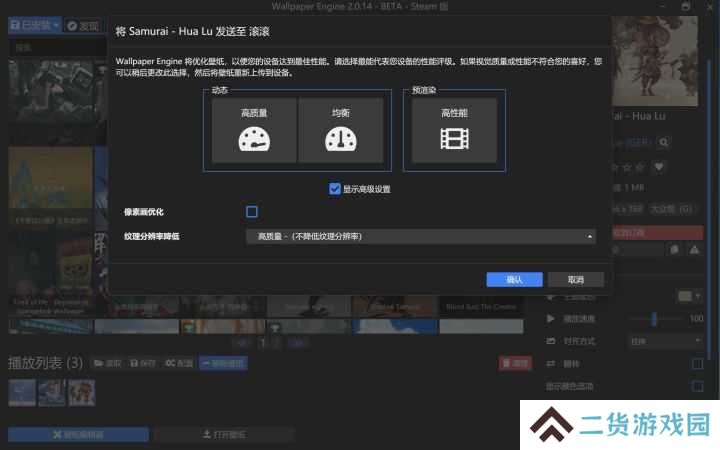
Task: Click the 取消 button in dialog
Action: click(x=576, y=280)
